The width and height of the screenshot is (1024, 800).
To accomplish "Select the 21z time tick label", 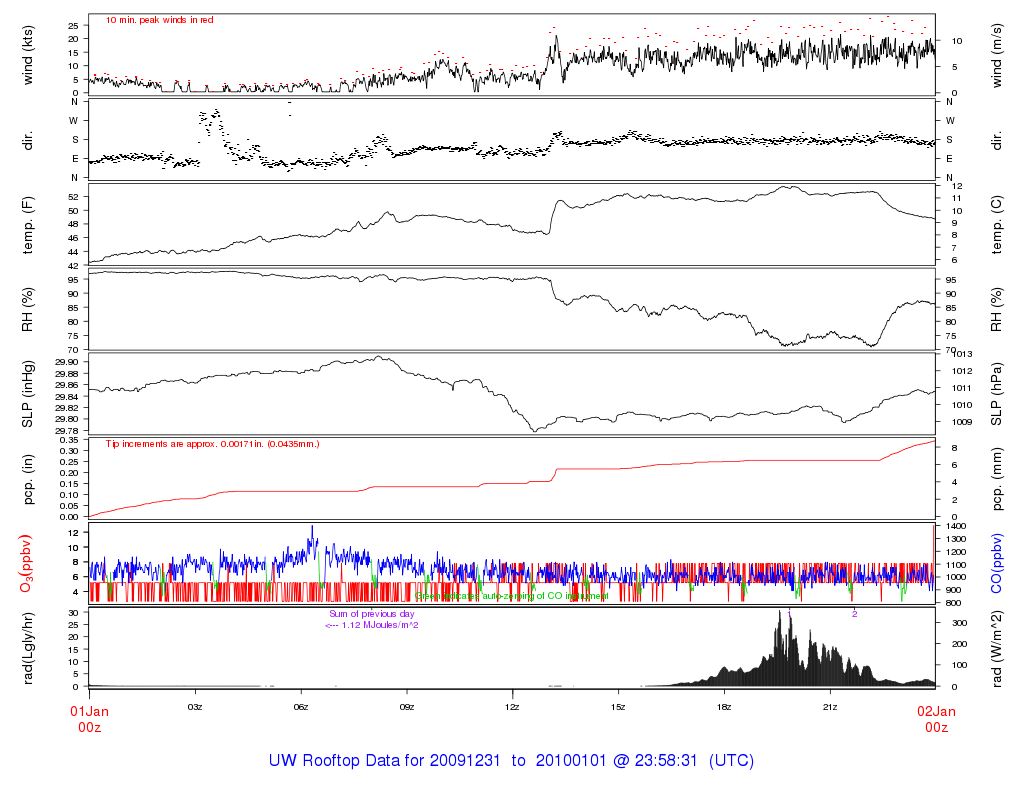I will click(829, 707).
